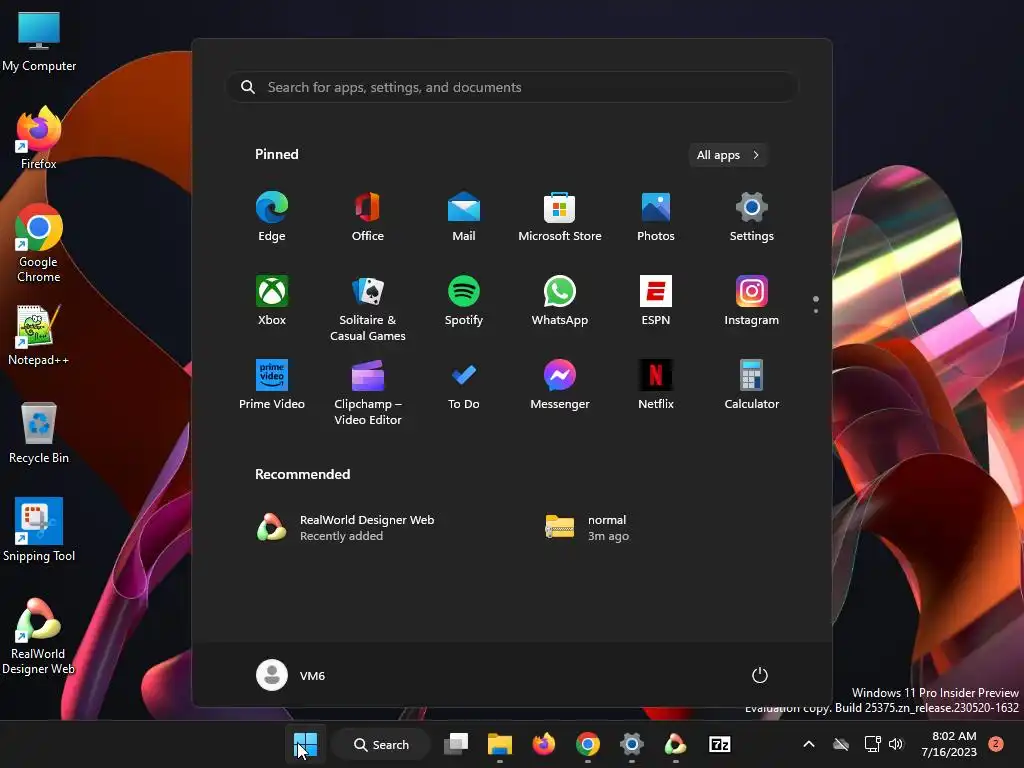Select RealWorld Designer Web desktop shortcut
This screenshot has height=768, width=1024.
39,636
